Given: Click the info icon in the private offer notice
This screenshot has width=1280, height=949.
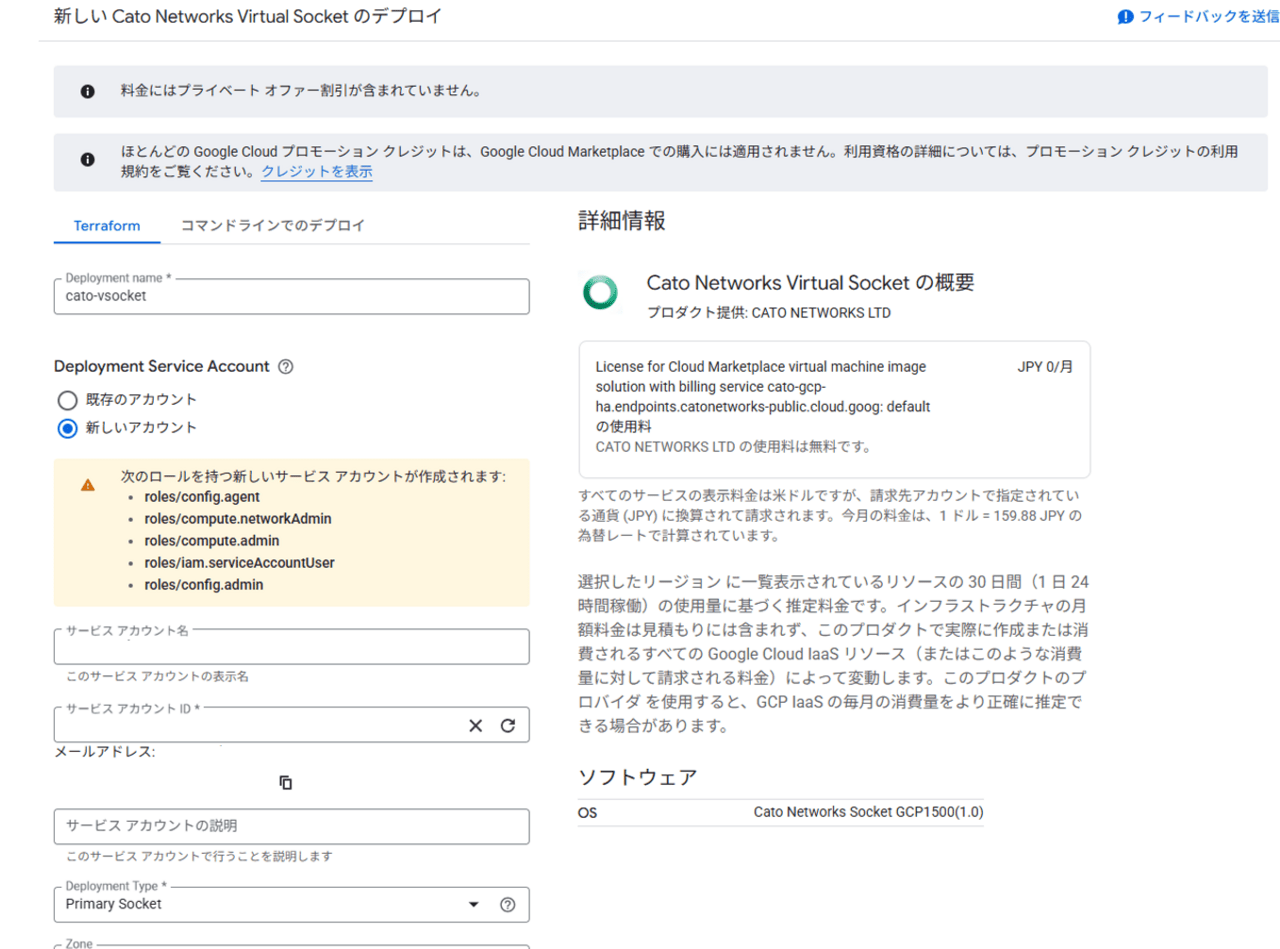Looking at the screenshot, I should tap(88, 92).
